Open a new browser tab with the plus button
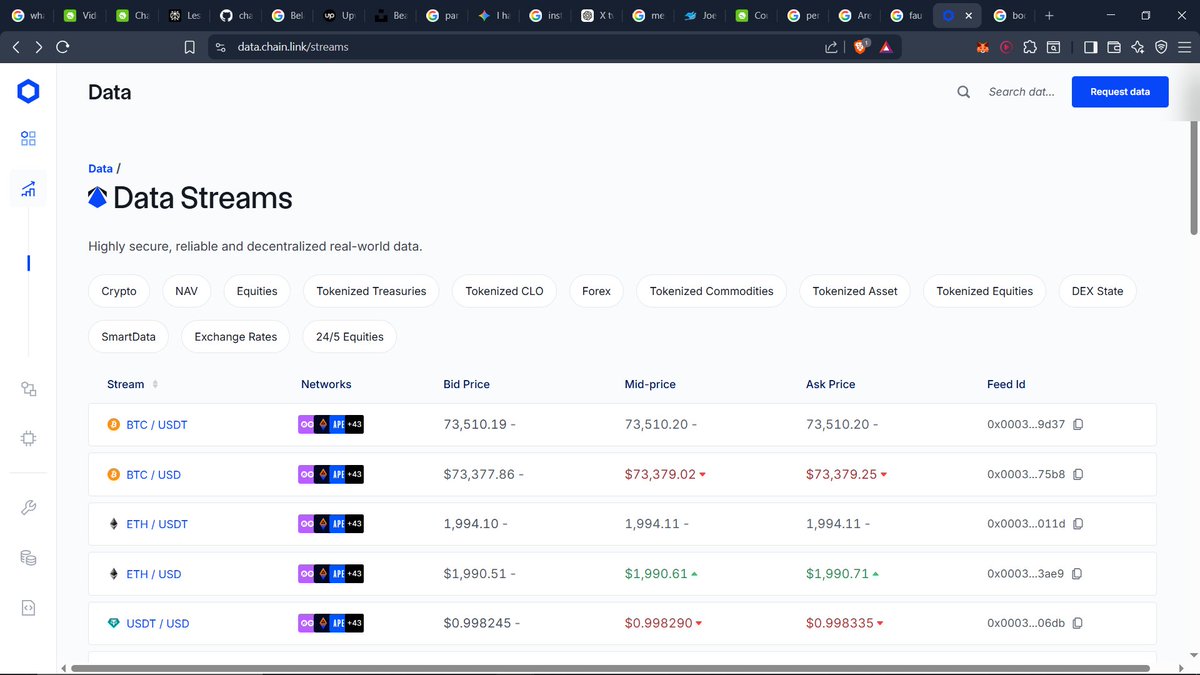The image size is (1200, 675). [x=1049, y=16]
